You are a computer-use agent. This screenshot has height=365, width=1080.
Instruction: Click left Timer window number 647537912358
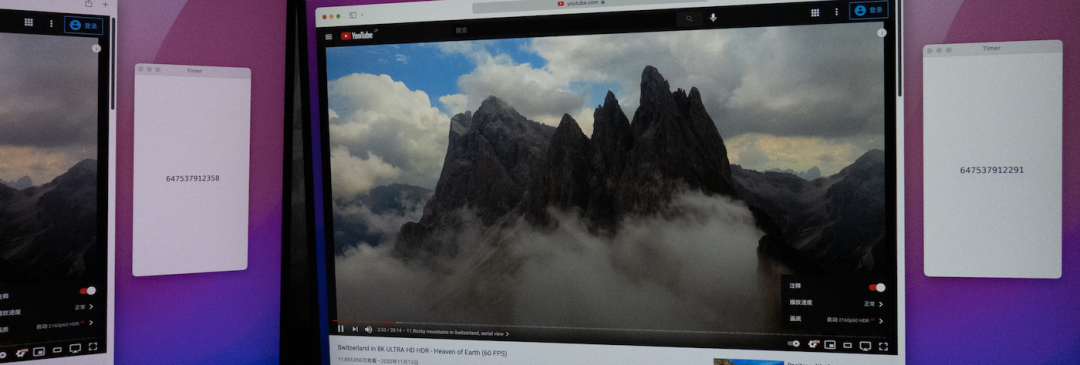[x=192, y=178]
